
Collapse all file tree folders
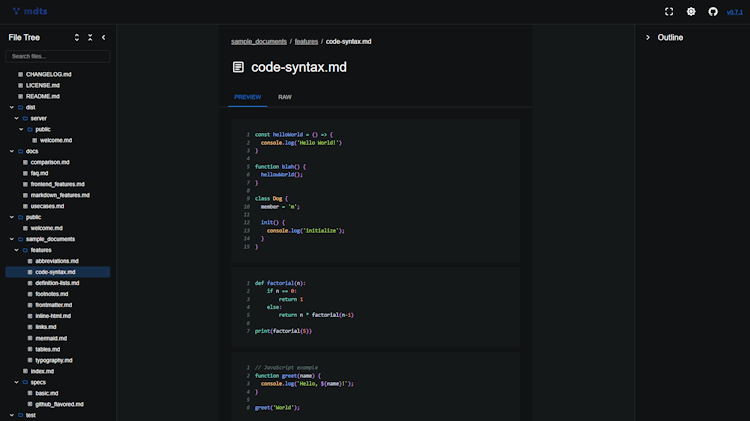click(x=90, y=37)
